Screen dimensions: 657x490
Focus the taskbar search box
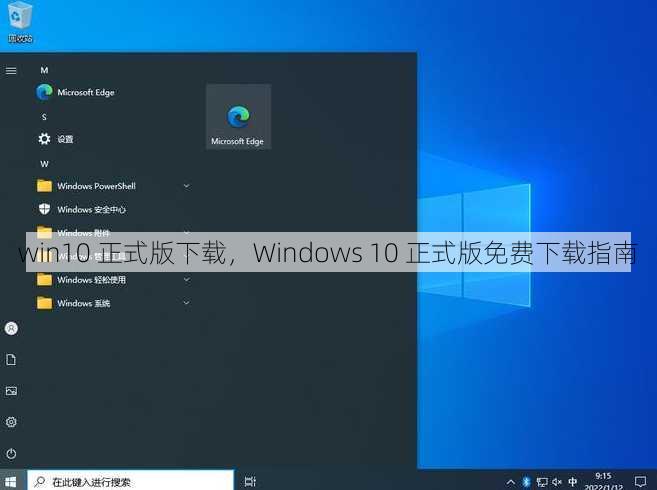[130, 480]
